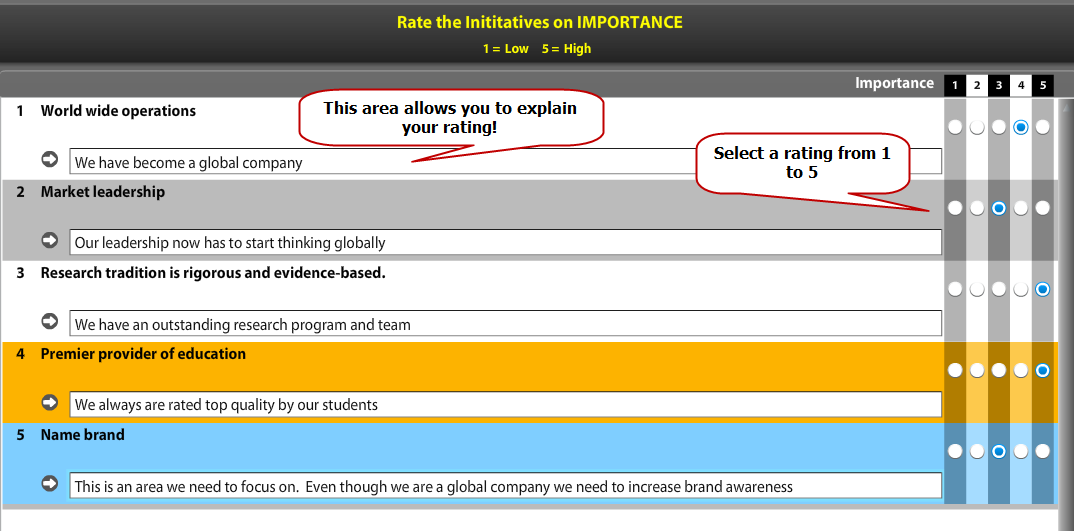Choose rating 2 for Premier provider of education
This screenshot has width=1074, height=531.
[x=977, y=370]
